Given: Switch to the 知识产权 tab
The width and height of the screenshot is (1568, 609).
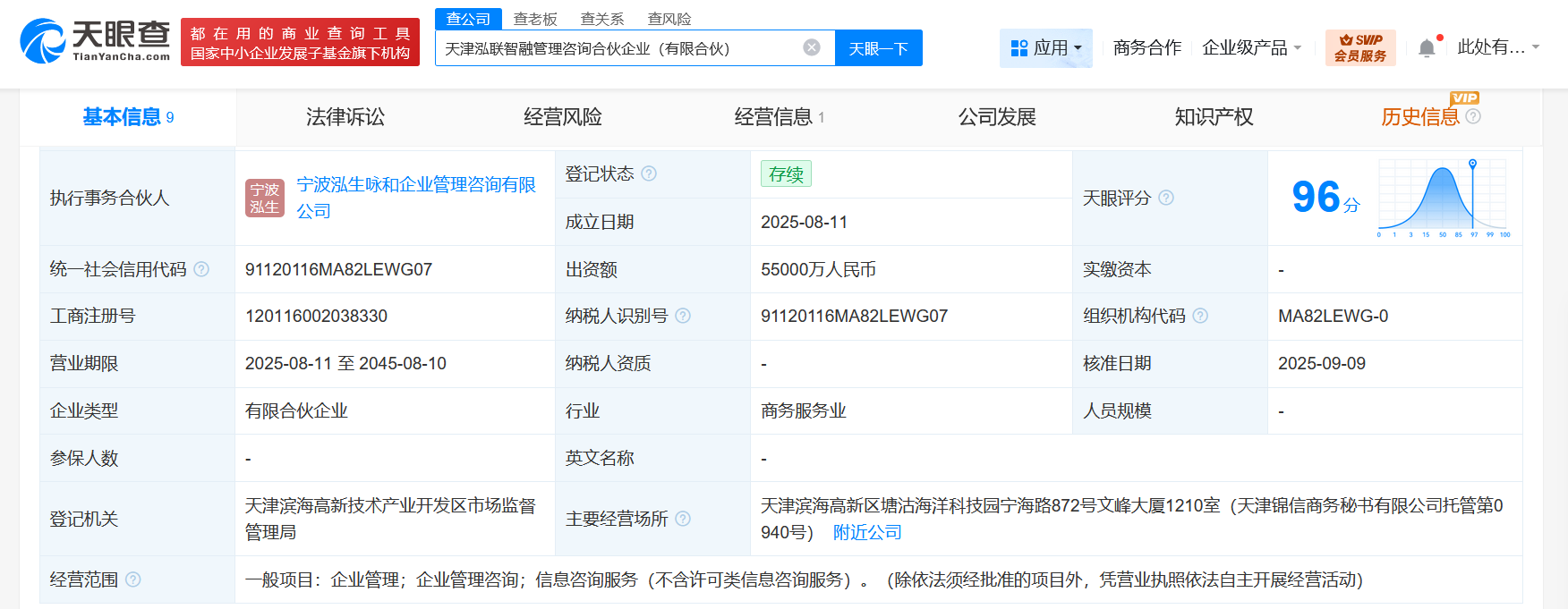Looking at the screenshot, I should [1213, 117].
